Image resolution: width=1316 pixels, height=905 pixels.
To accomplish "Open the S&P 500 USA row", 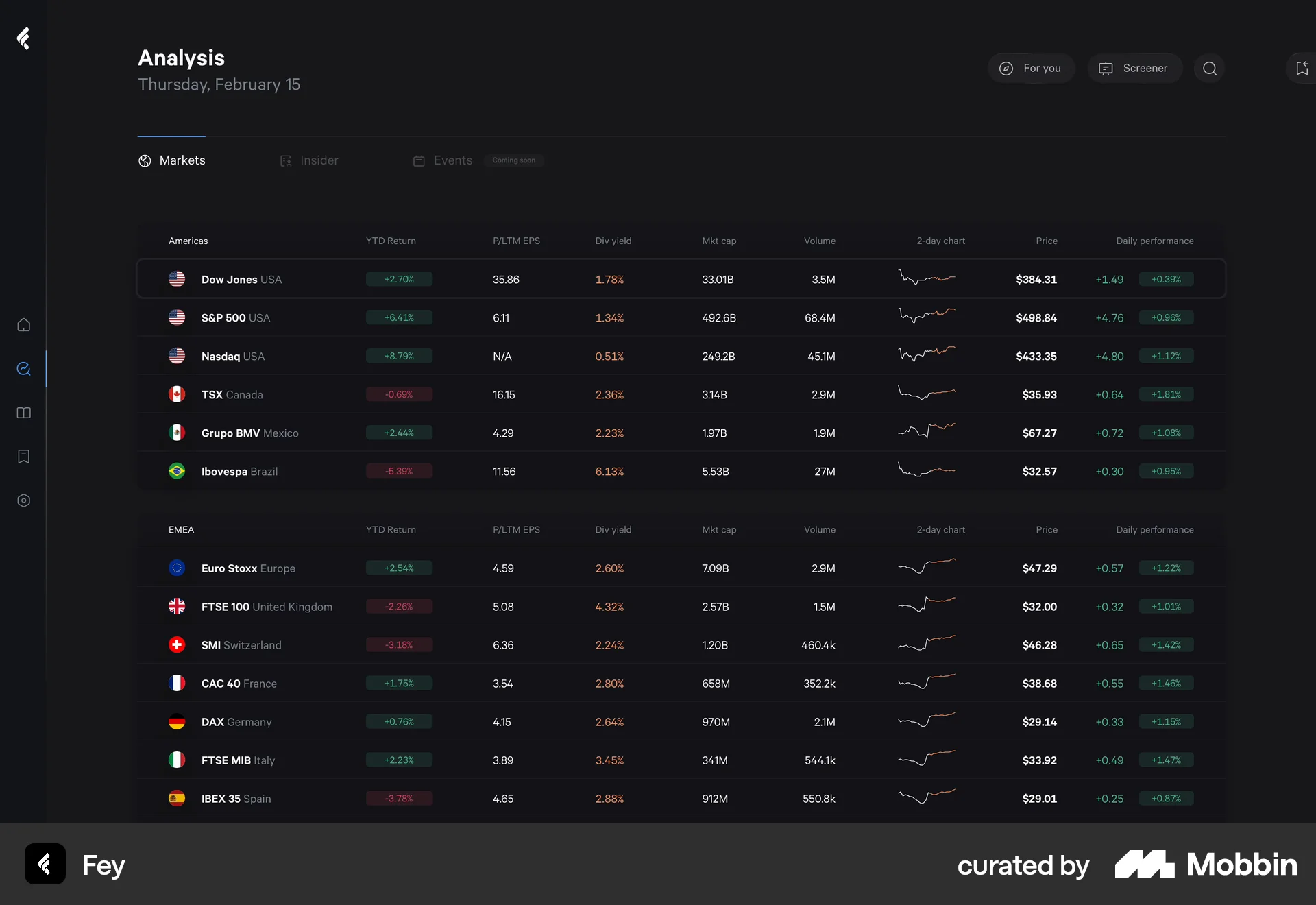I will tap(681, 317).
